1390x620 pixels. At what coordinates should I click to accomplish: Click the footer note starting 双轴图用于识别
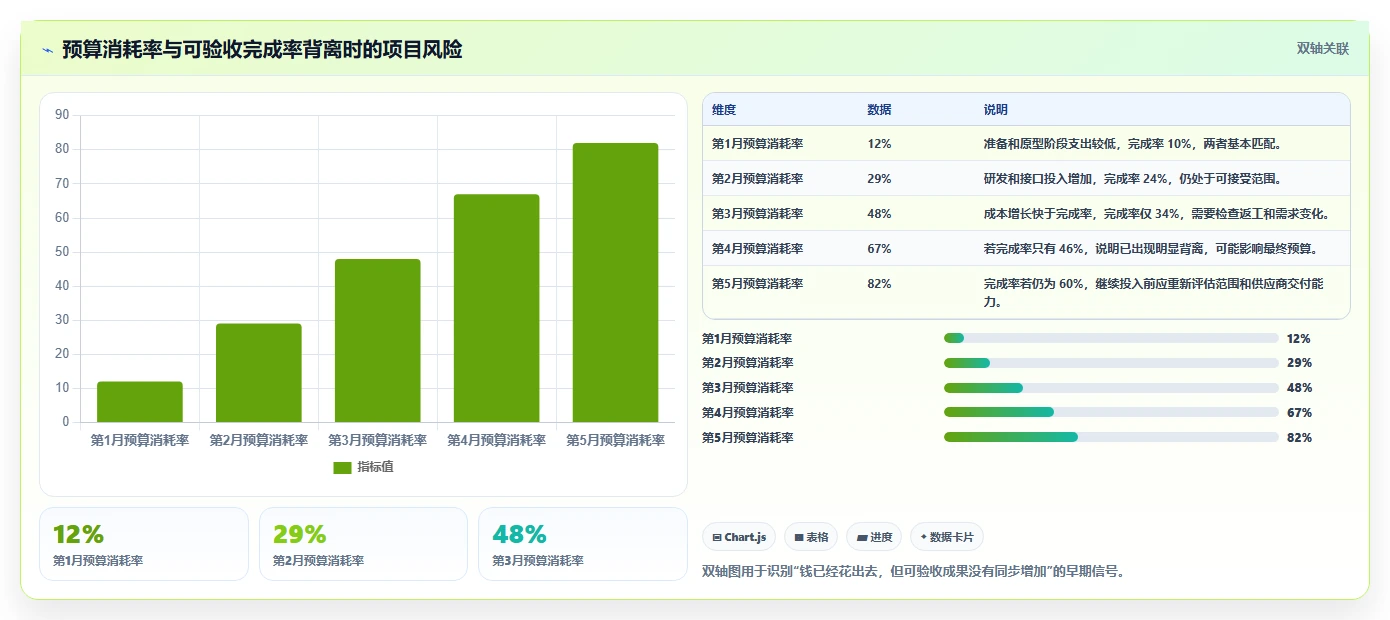point(914,572)
